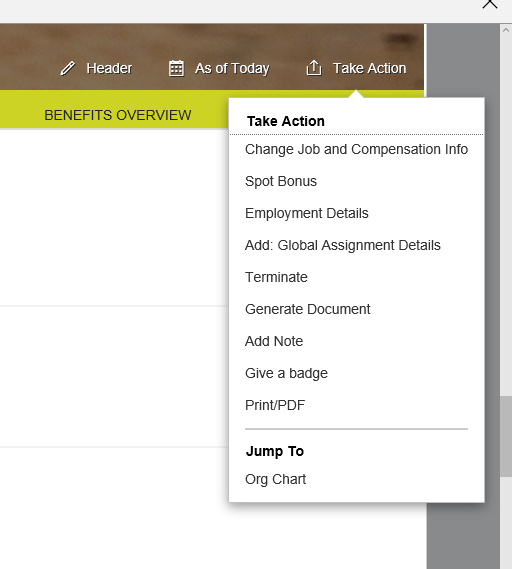
Task: Choose Spot Bonus from menu
Action: point(281,181)
